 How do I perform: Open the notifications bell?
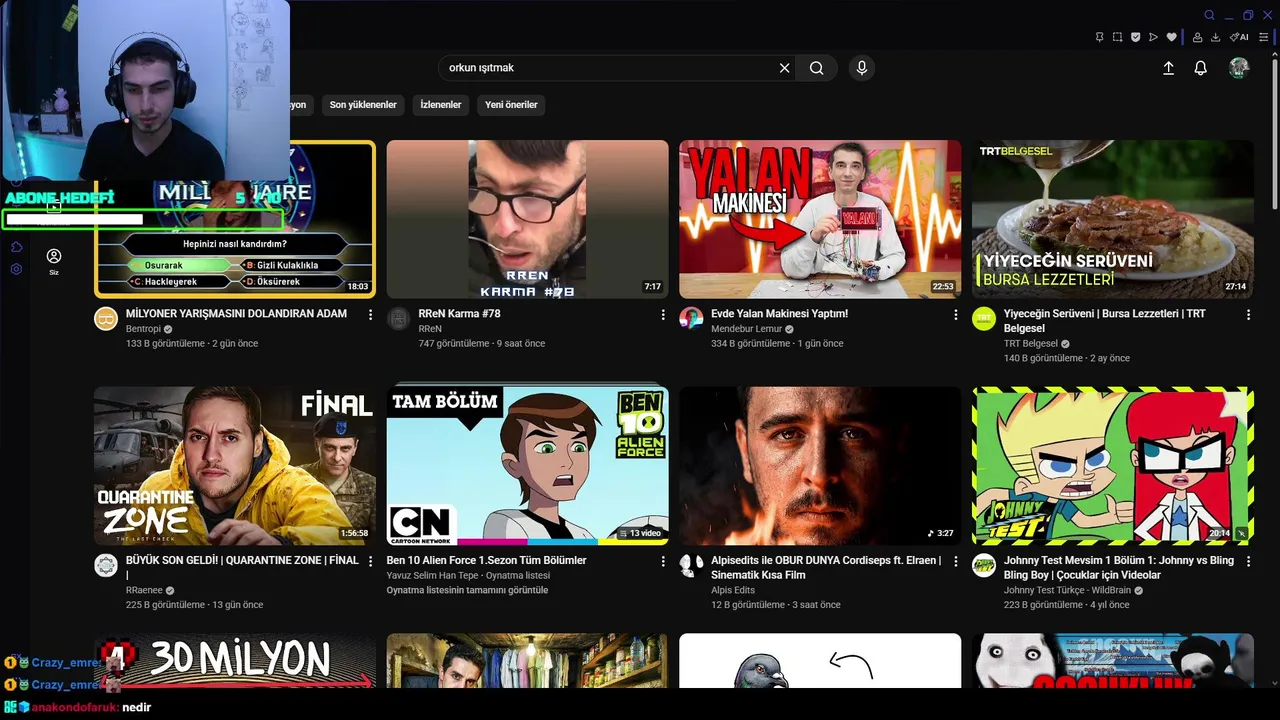coord(1201,68)
